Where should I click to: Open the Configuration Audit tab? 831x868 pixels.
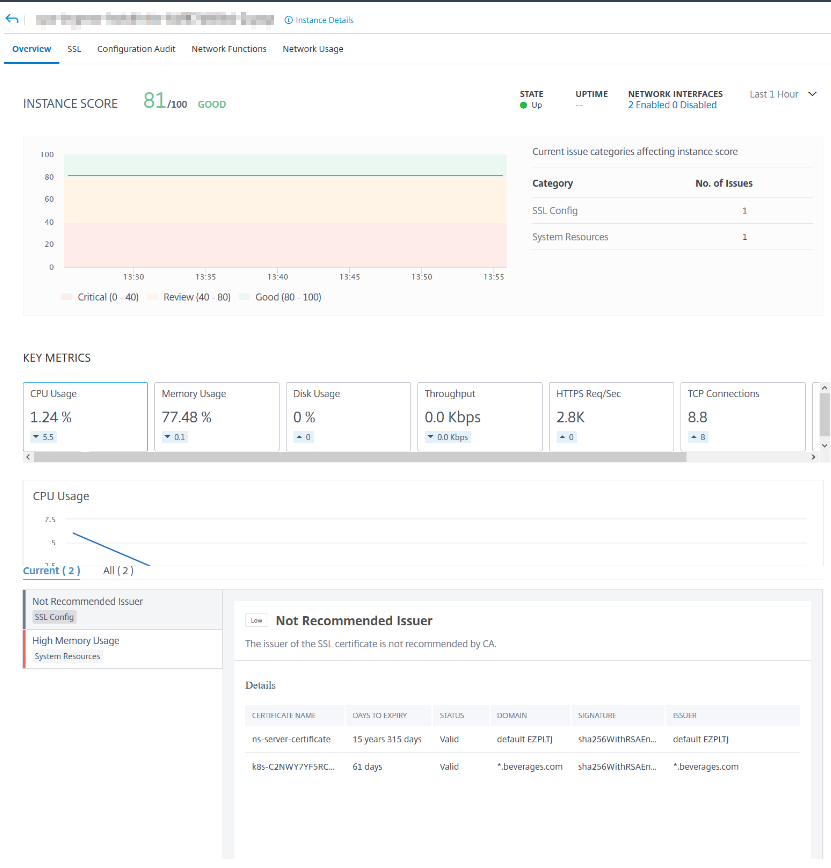136,49
